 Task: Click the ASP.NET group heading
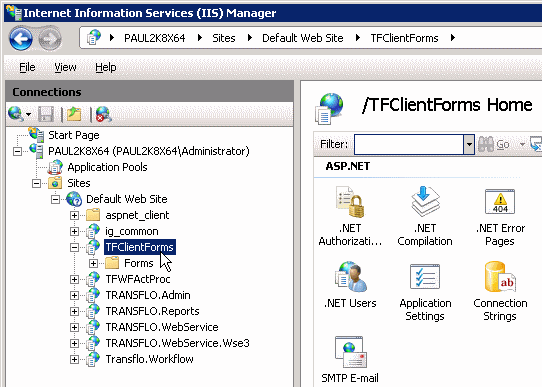click(x=347, y=166)
